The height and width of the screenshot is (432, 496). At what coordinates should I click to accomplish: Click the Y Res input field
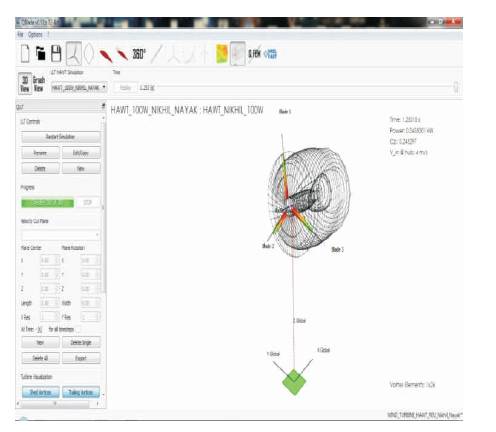[90, 317]
